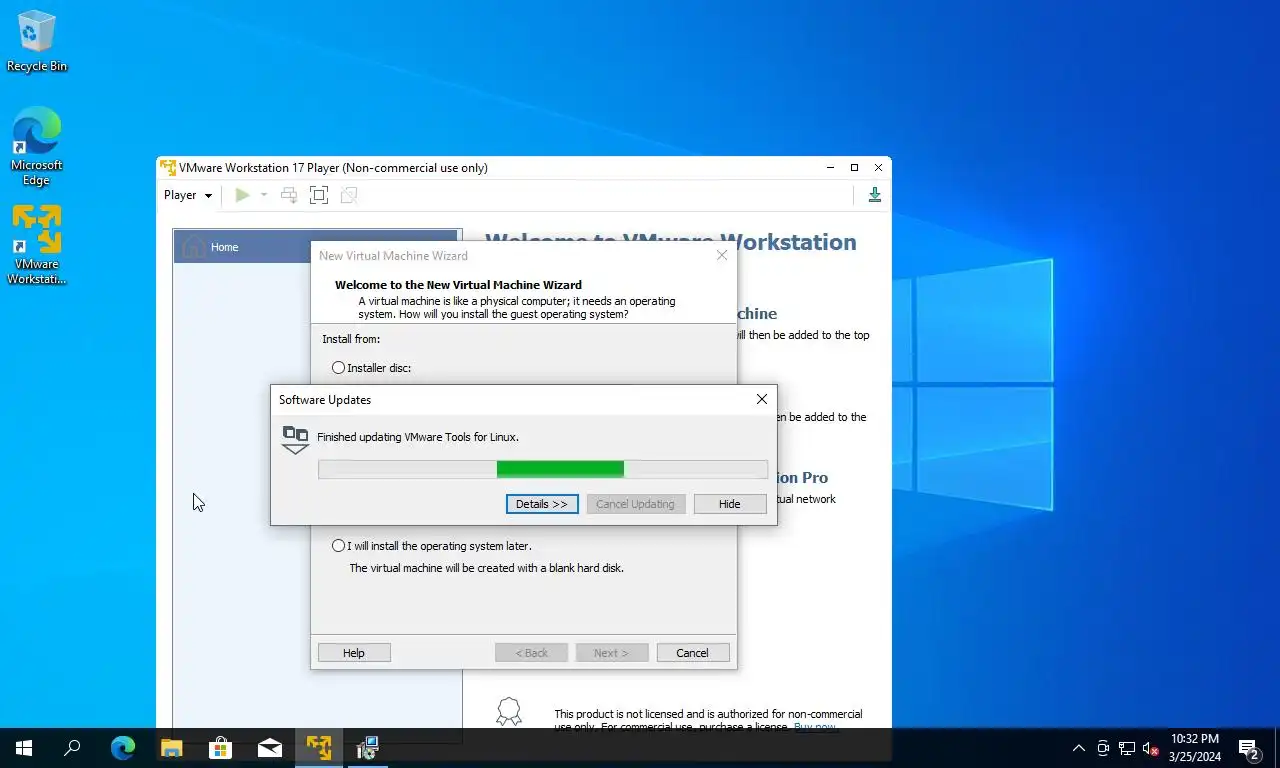The width and height of the screenshot is (1280, 768).
Task: Click the 'Finished updating VMware Tools for Linux.' text
Action: tap(418, 437)
